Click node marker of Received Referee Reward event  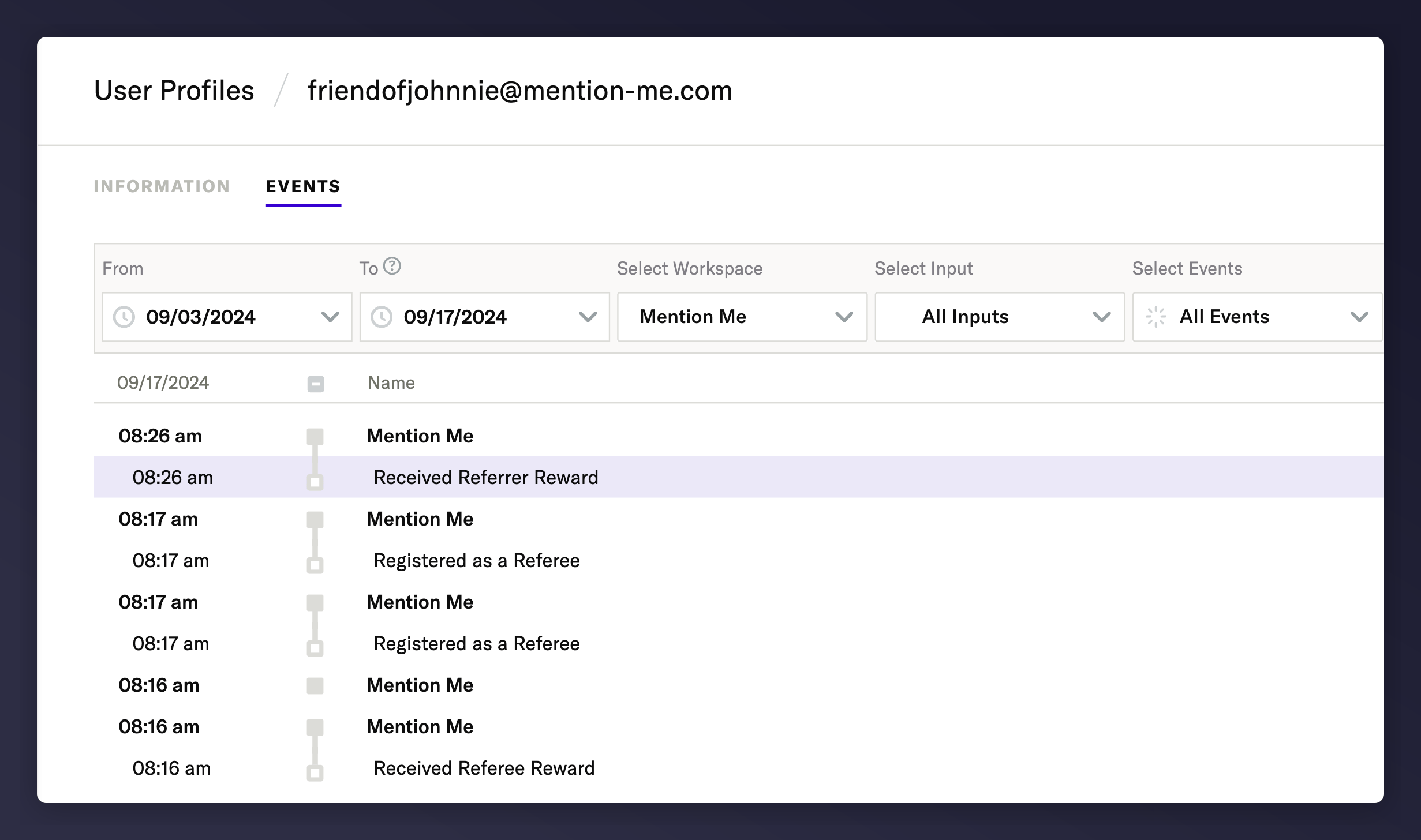click(315, 773)
